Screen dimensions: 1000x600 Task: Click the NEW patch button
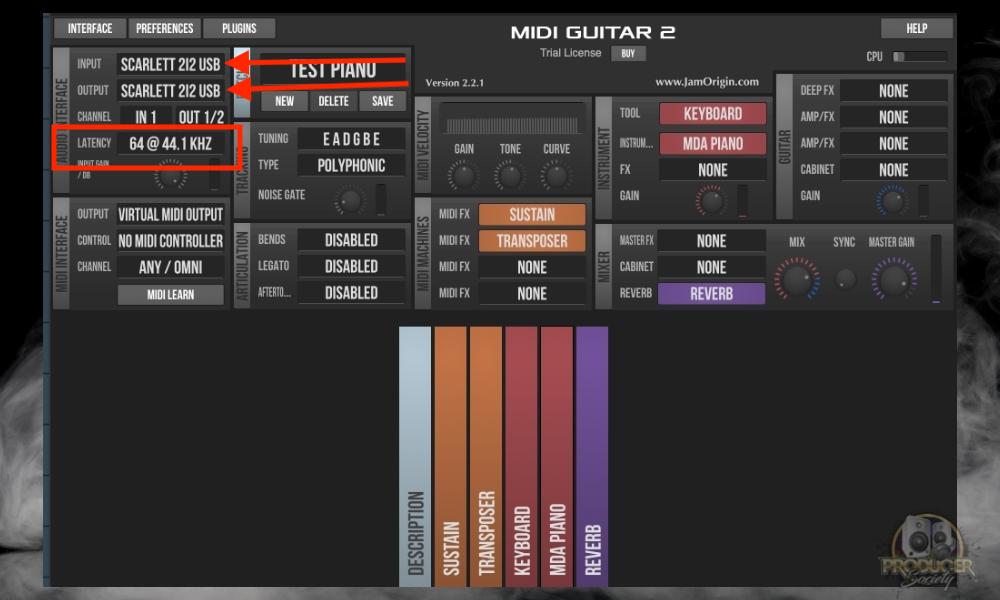284,101
